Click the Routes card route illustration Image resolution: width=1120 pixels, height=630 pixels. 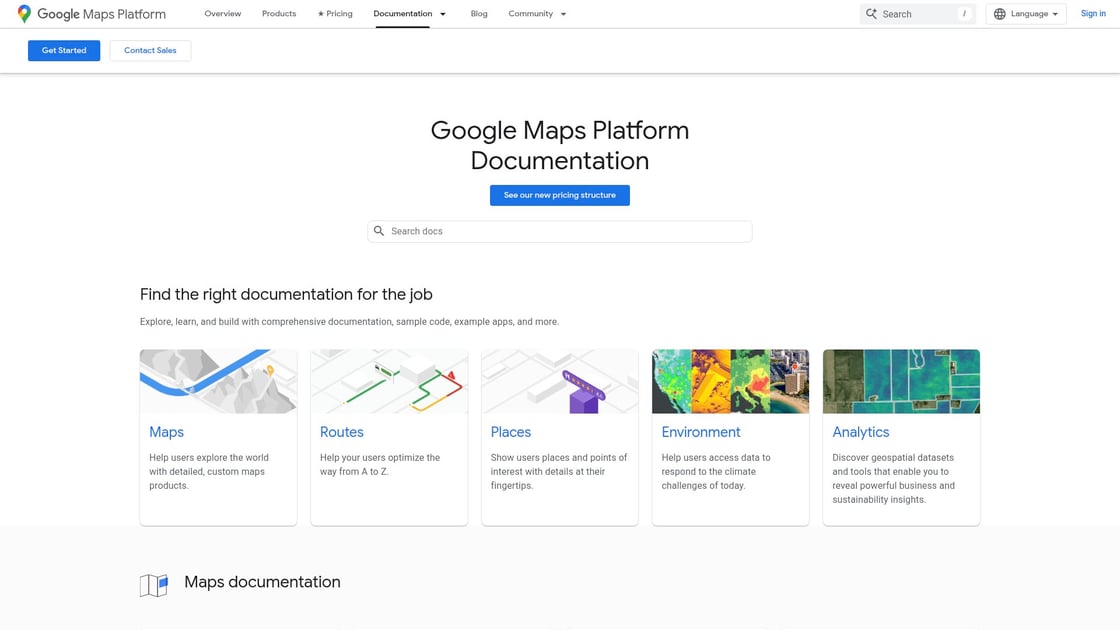[x=389, y=381]
